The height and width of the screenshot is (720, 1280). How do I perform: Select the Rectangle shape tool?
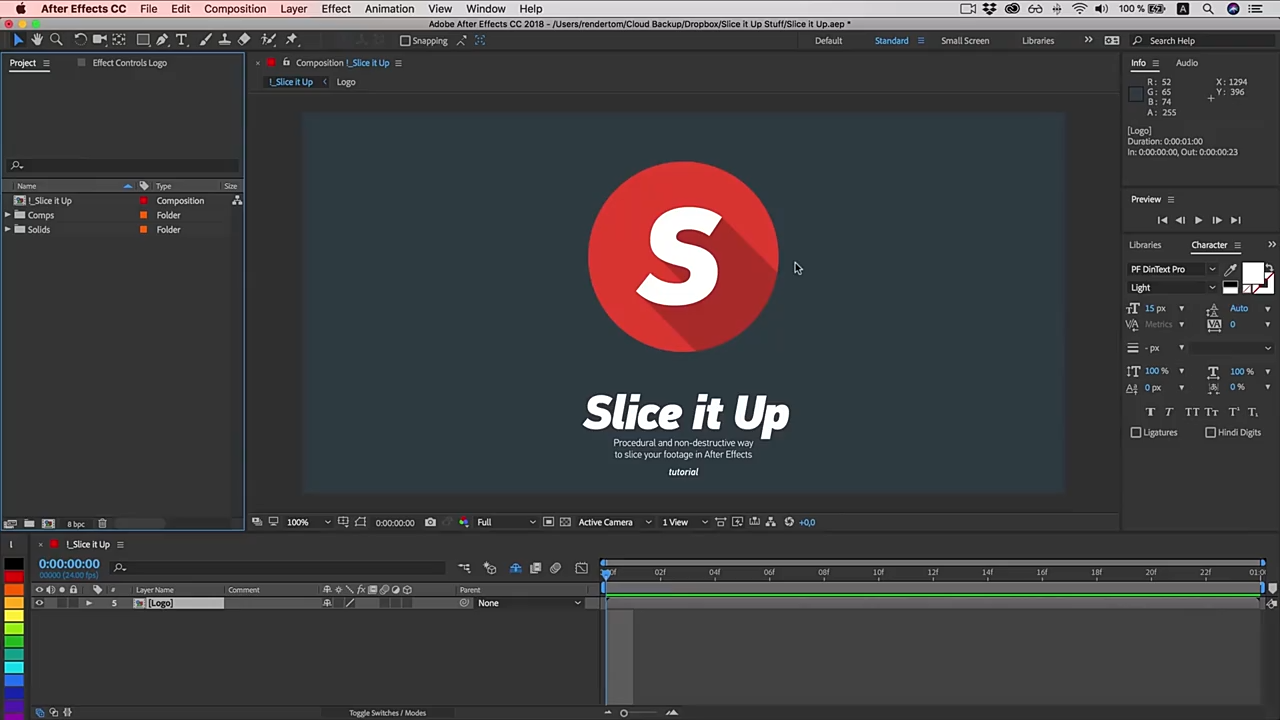click(143, 40)
